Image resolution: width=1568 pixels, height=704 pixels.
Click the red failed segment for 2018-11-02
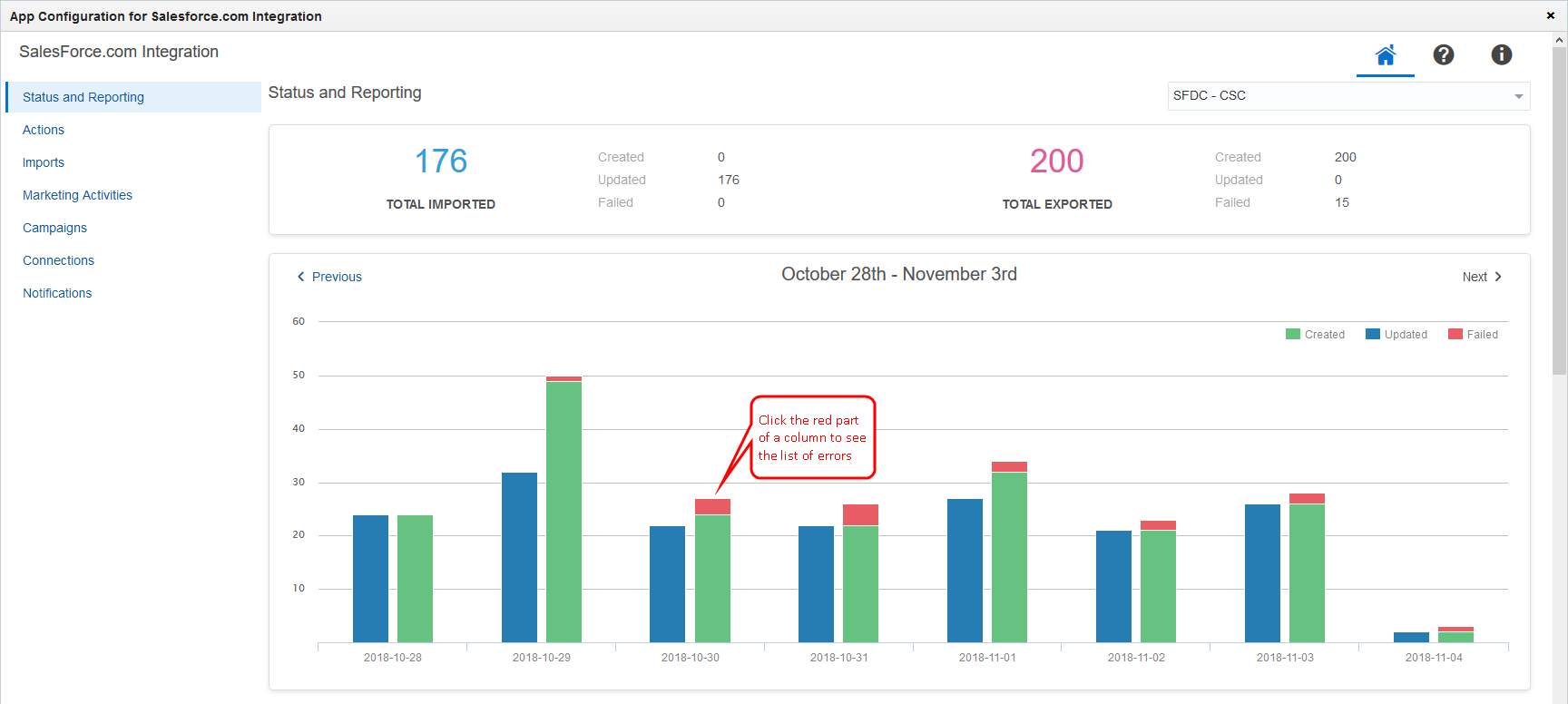click(1158, 525)
